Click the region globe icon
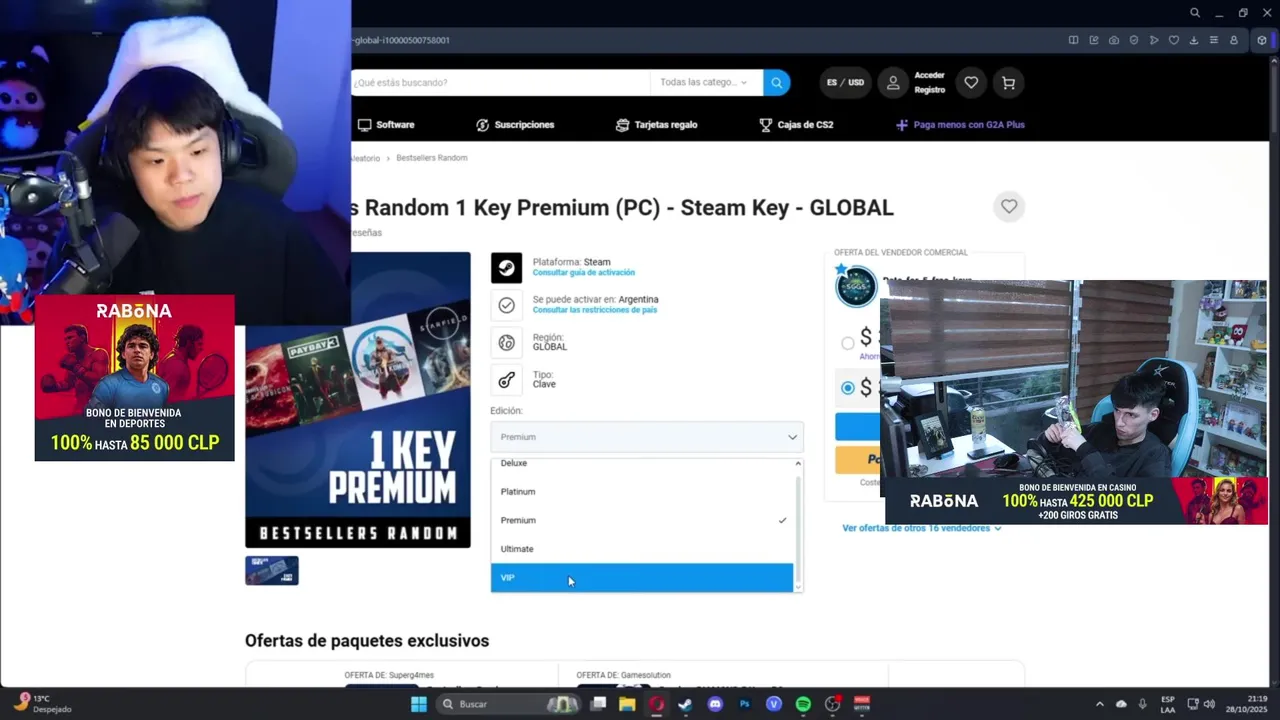The width and height of the screenshot is (1280, 720). click(506, 342)
